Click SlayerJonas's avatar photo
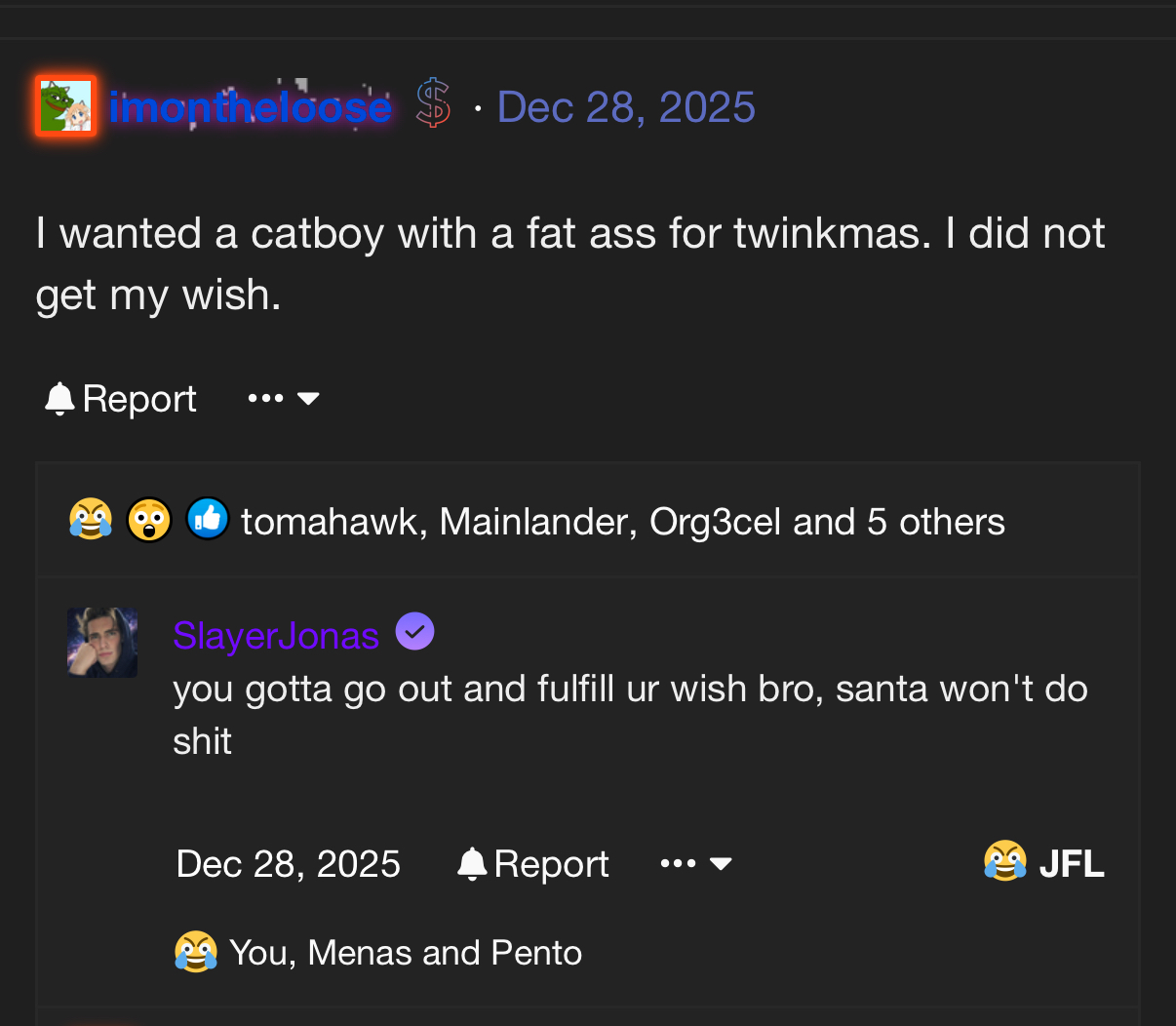 click(x=102, y=643)
